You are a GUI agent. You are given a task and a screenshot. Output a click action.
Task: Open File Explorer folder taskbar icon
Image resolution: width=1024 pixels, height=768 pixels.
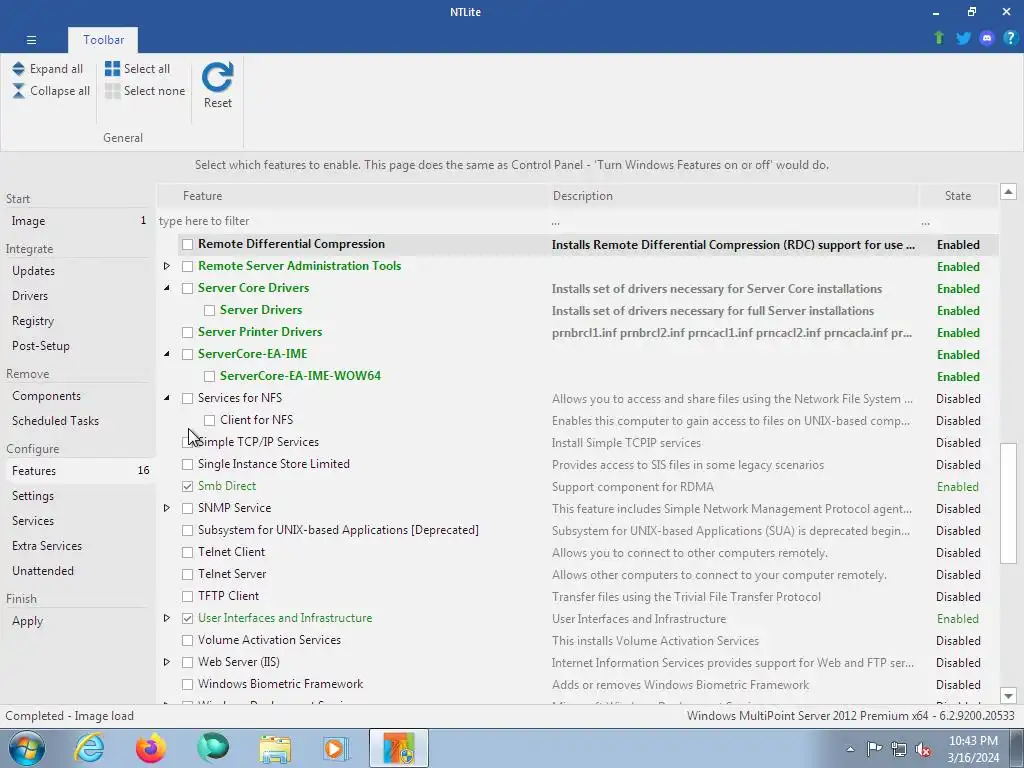(275, 749)
